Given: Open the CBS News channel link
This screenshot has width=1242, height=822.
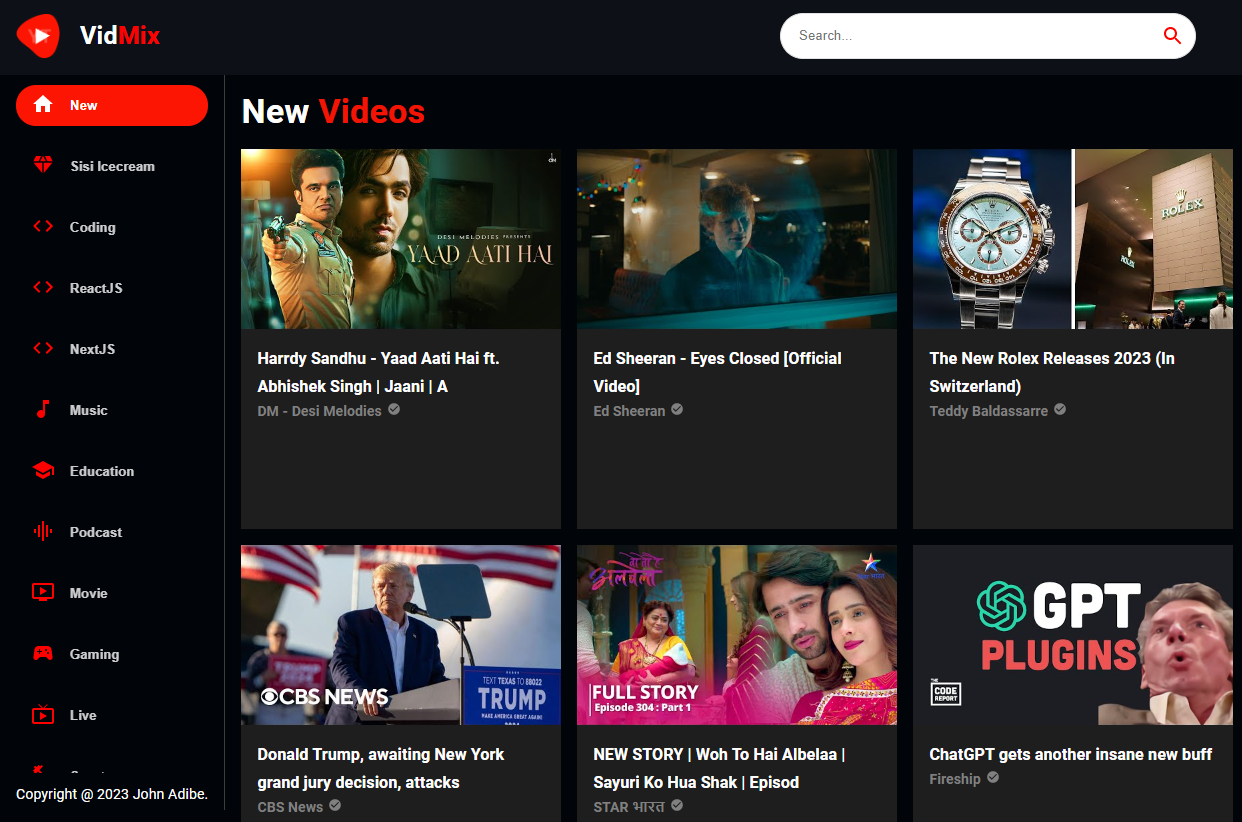Looking at the screenshot, I should 288,806.
